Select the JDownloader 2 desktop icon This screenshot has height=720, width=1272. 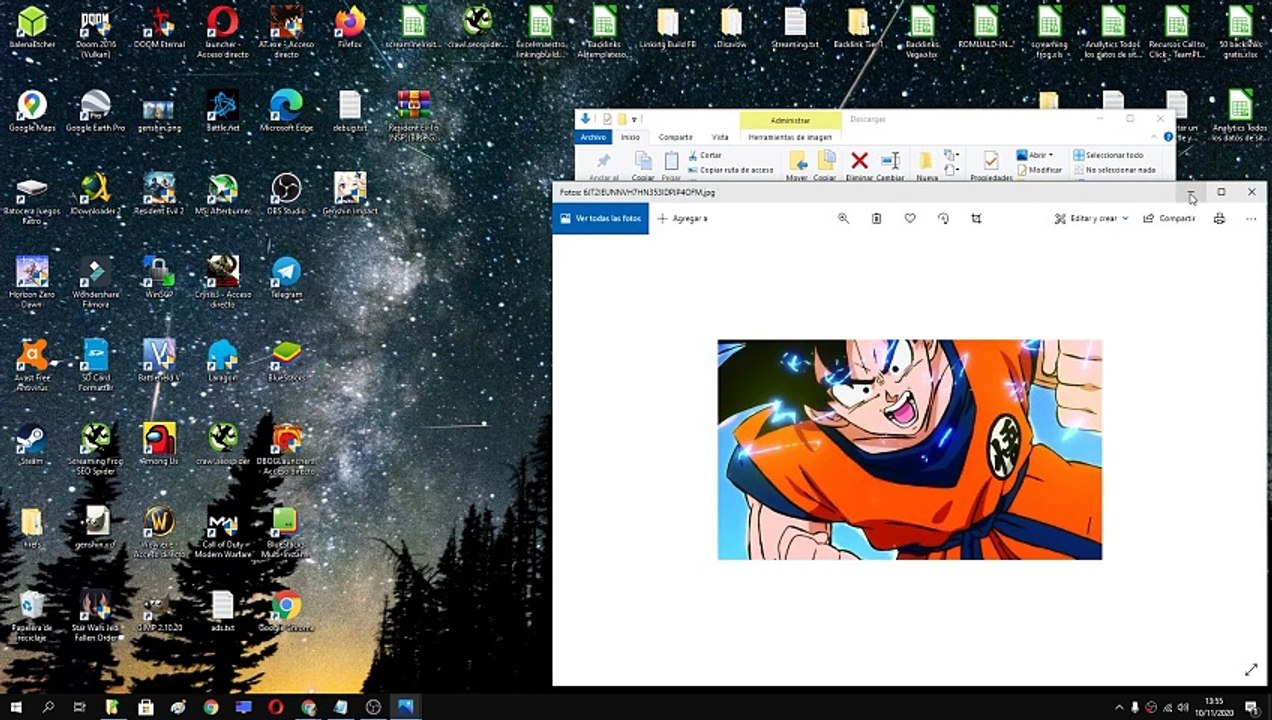coord(95,194)
